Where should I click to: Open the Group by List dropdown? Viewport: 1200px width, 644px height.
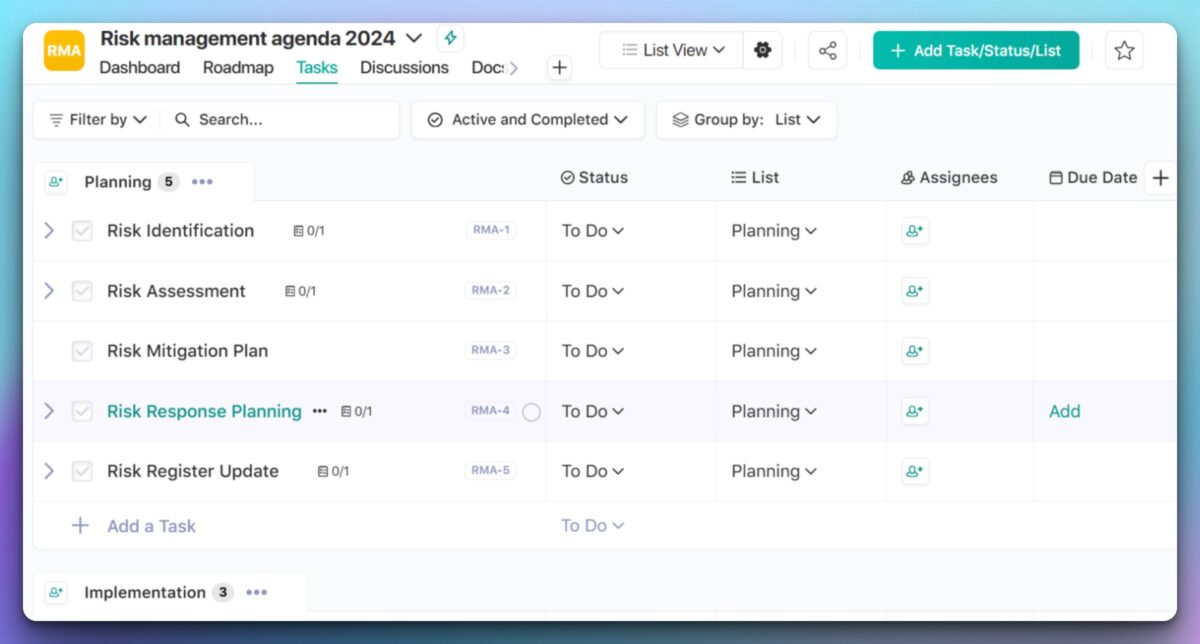(746, 119)
